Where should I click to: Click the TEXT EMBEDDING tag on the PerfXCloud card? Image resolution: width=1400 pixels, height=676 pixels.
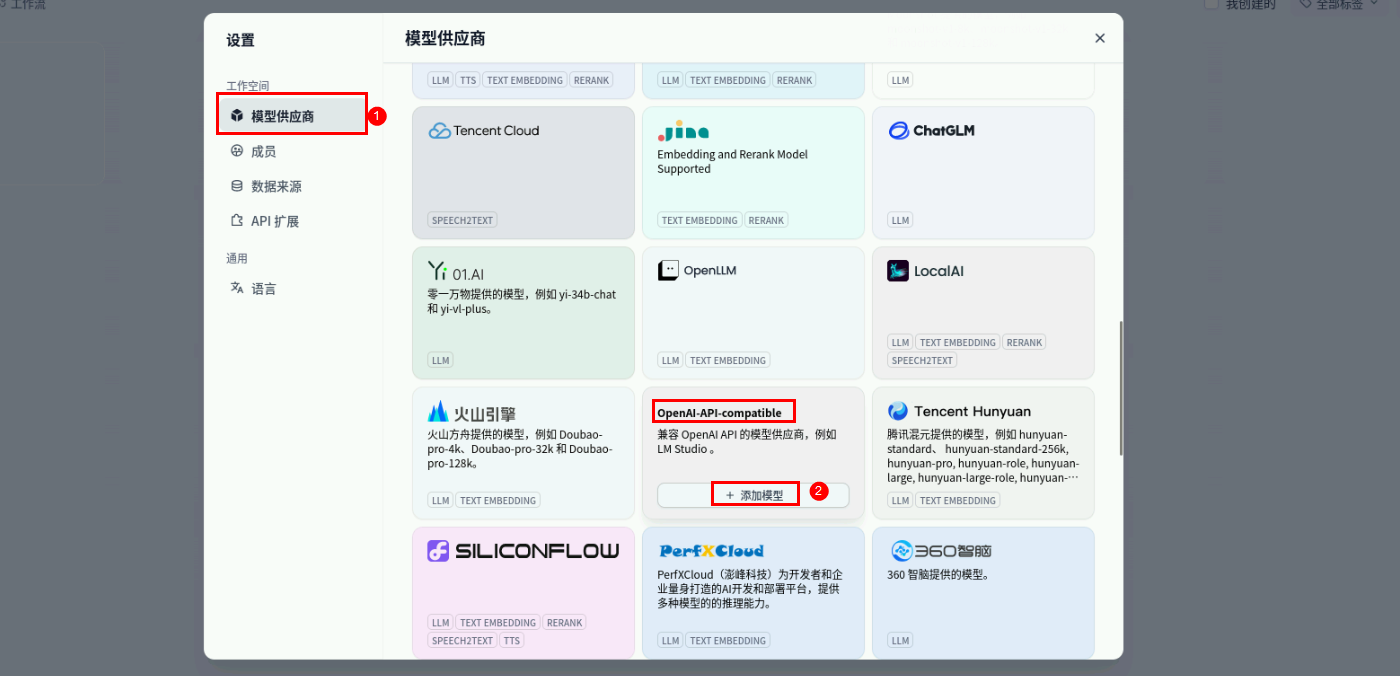pos(728,640)
